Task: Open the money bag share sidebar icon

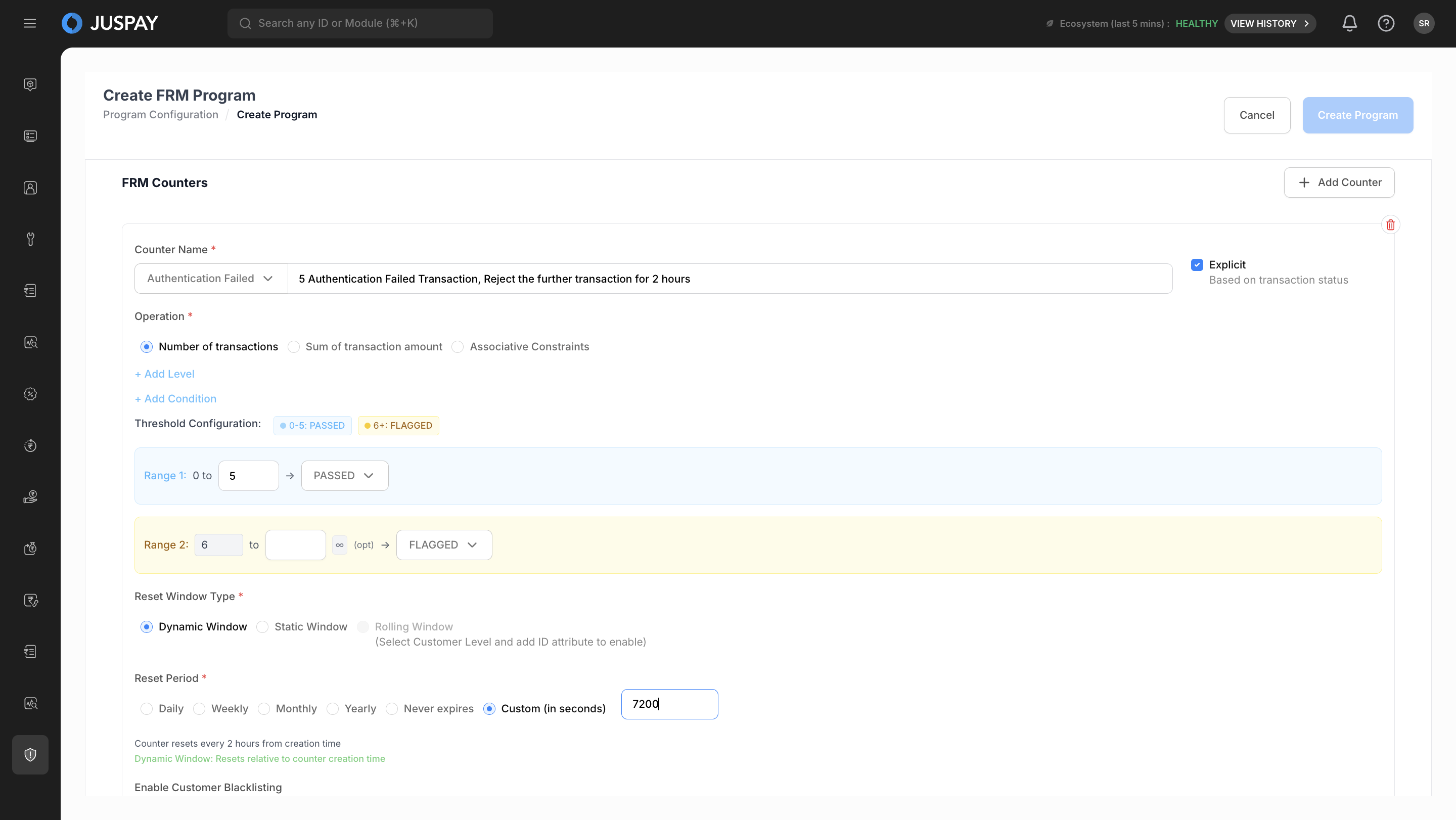Action: (x=30, y=548)
